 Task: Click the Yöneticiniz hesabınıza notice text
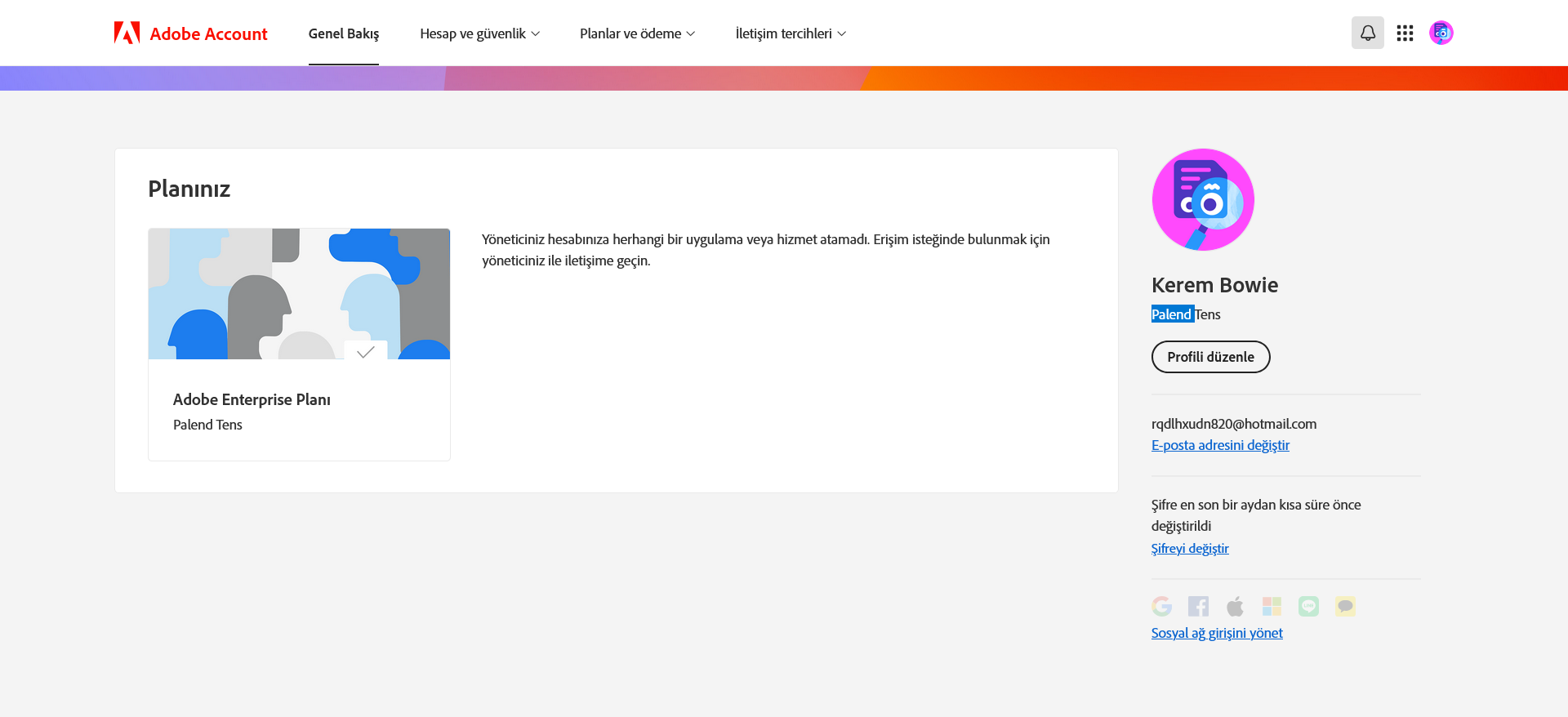click(x=766, y=250)
